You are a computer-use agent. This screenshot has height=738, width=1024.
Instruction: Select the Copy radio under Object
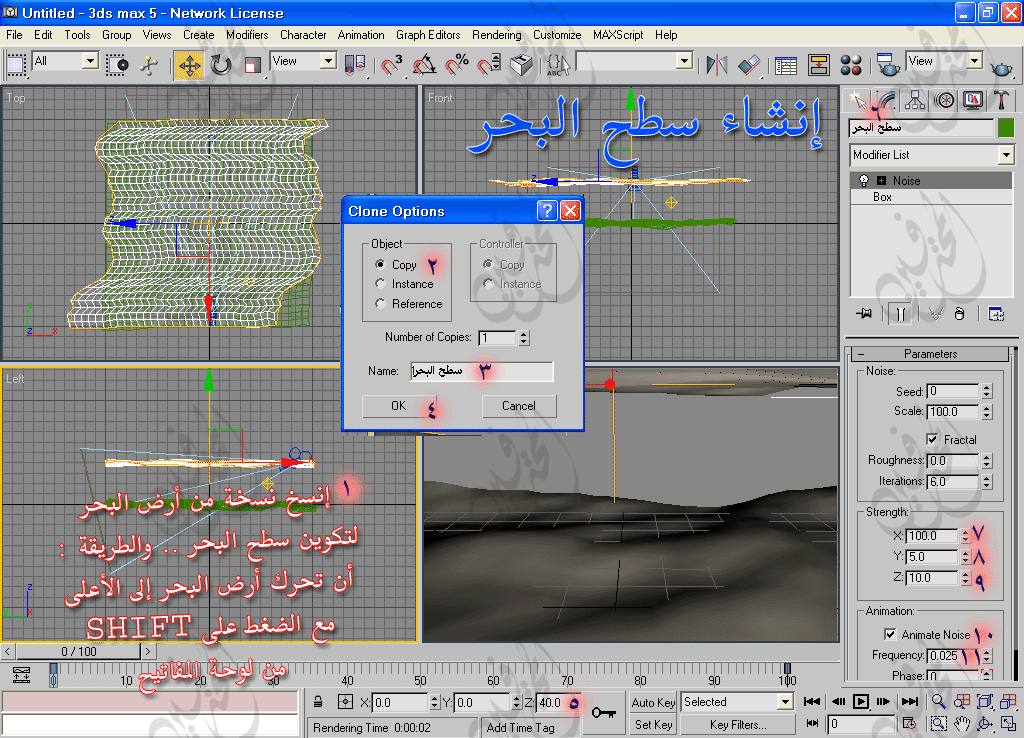coord(380,265)
